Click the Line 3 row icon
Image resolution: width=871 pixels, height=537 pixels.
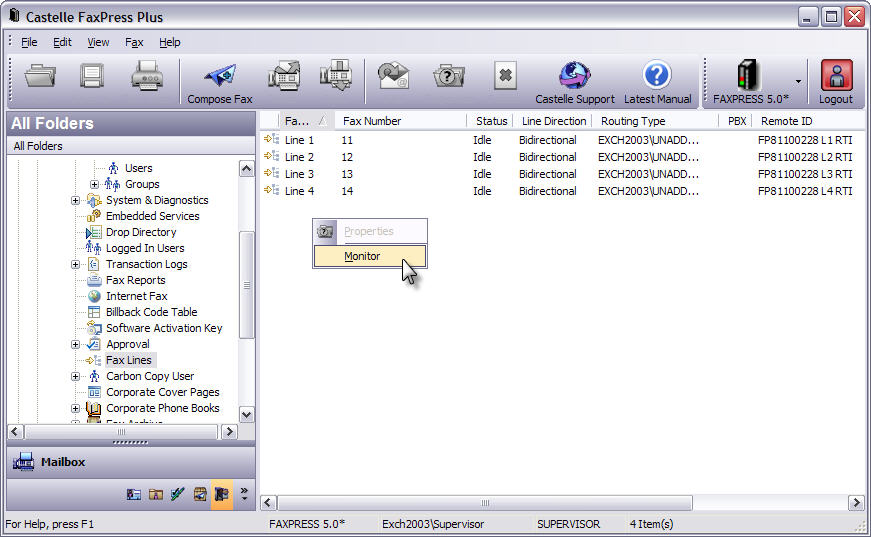(x=272, y=173)
